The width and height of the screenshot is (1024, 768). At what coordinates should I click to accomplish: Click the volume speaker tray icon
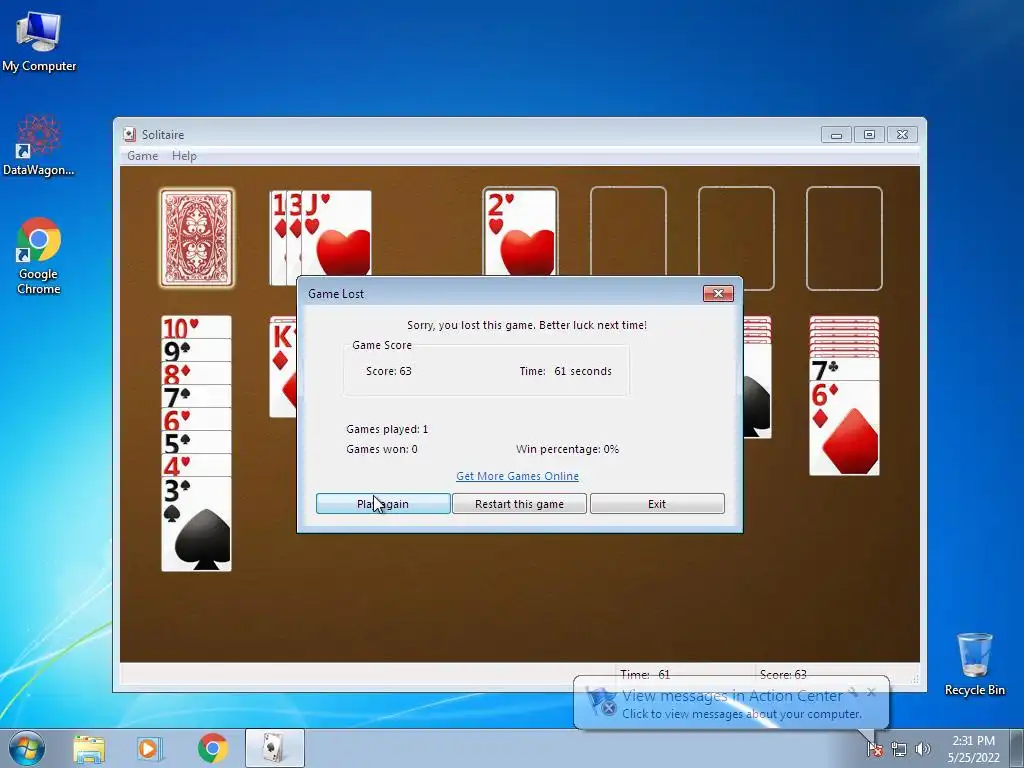click(x=922, y=749)
